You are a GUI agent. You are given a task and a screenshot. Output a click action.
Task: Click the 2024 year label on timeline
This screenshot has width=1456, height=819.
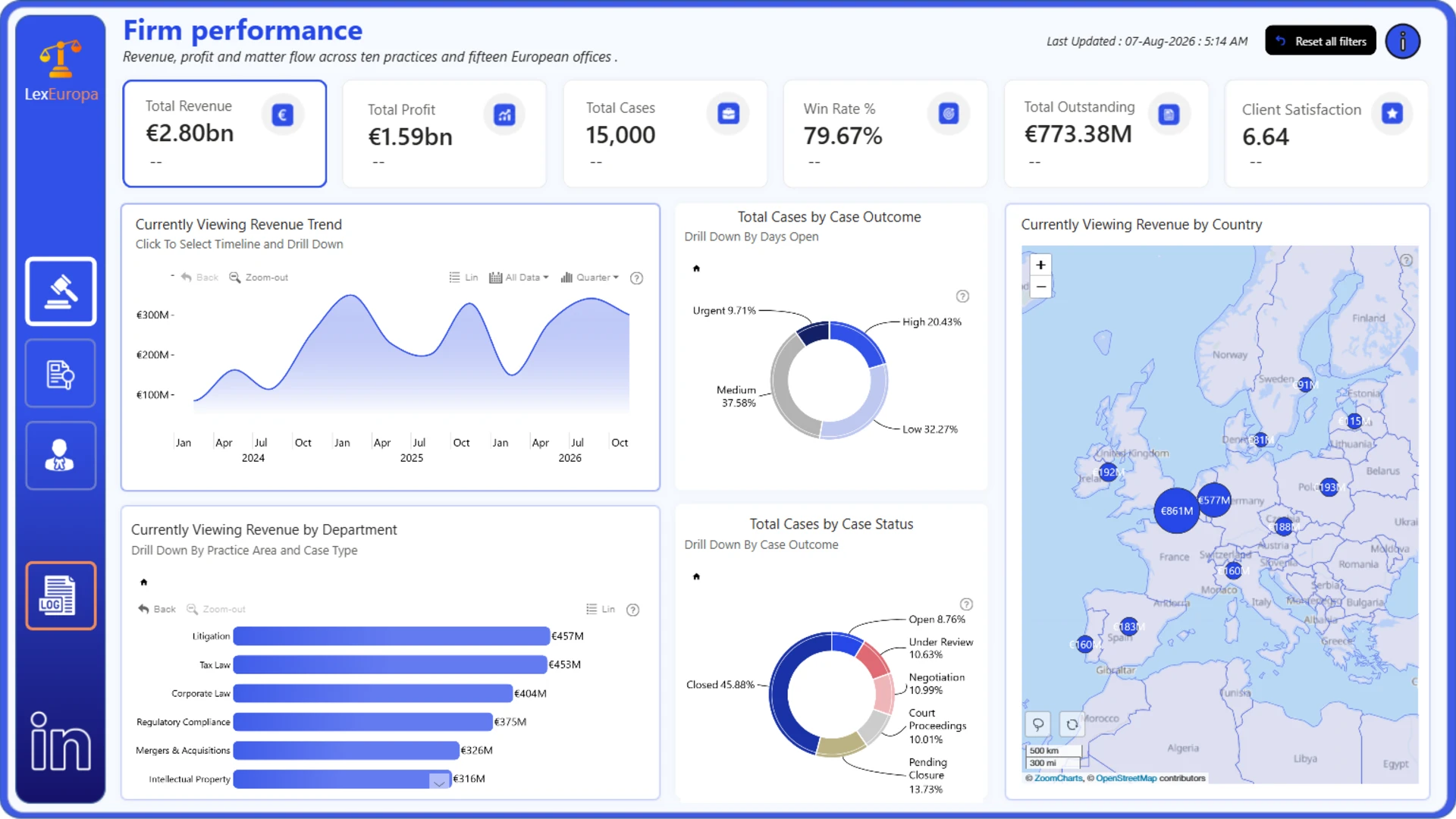point(253,458)
